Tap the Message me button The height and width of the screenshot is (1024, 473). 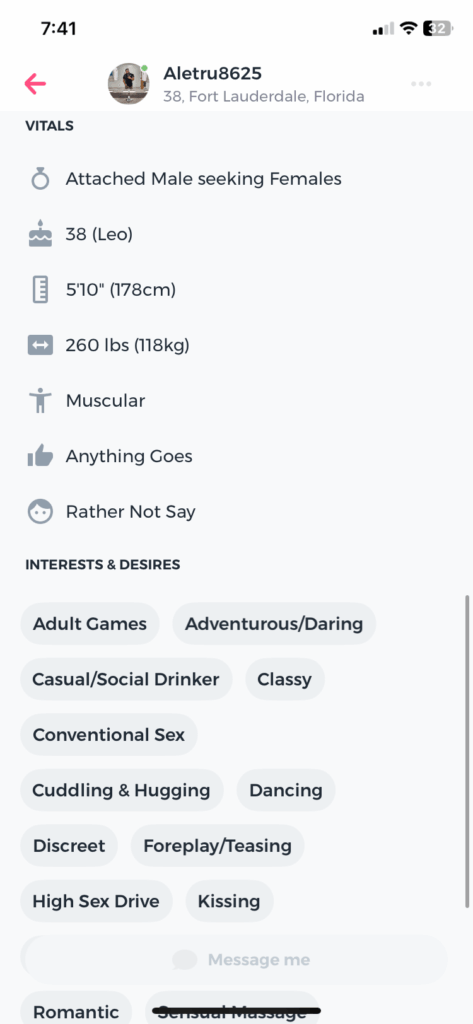click(x=235, y=959)
